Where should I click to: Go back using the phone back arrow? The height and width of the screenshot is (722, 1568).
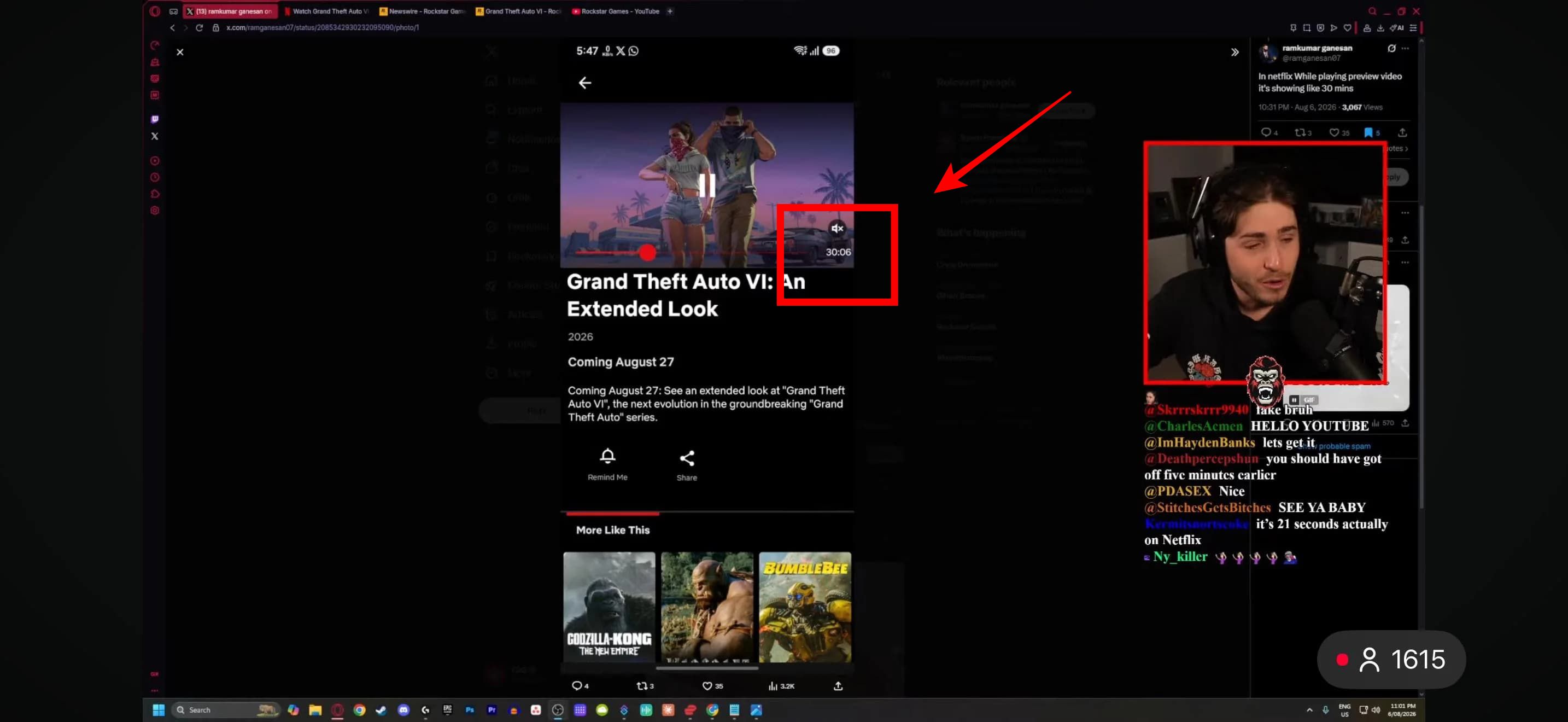tap(584, 83)
